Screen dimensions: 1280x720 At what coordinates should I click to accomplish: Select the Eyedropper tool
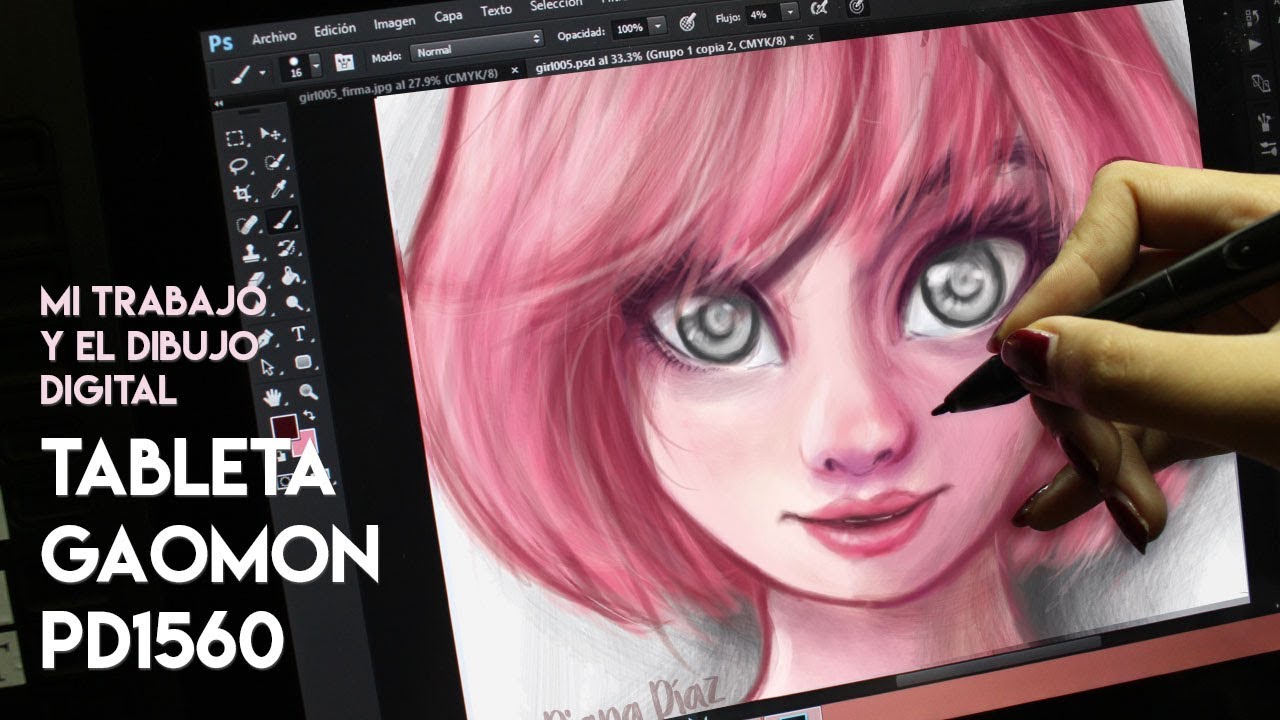tap(277, 189)
